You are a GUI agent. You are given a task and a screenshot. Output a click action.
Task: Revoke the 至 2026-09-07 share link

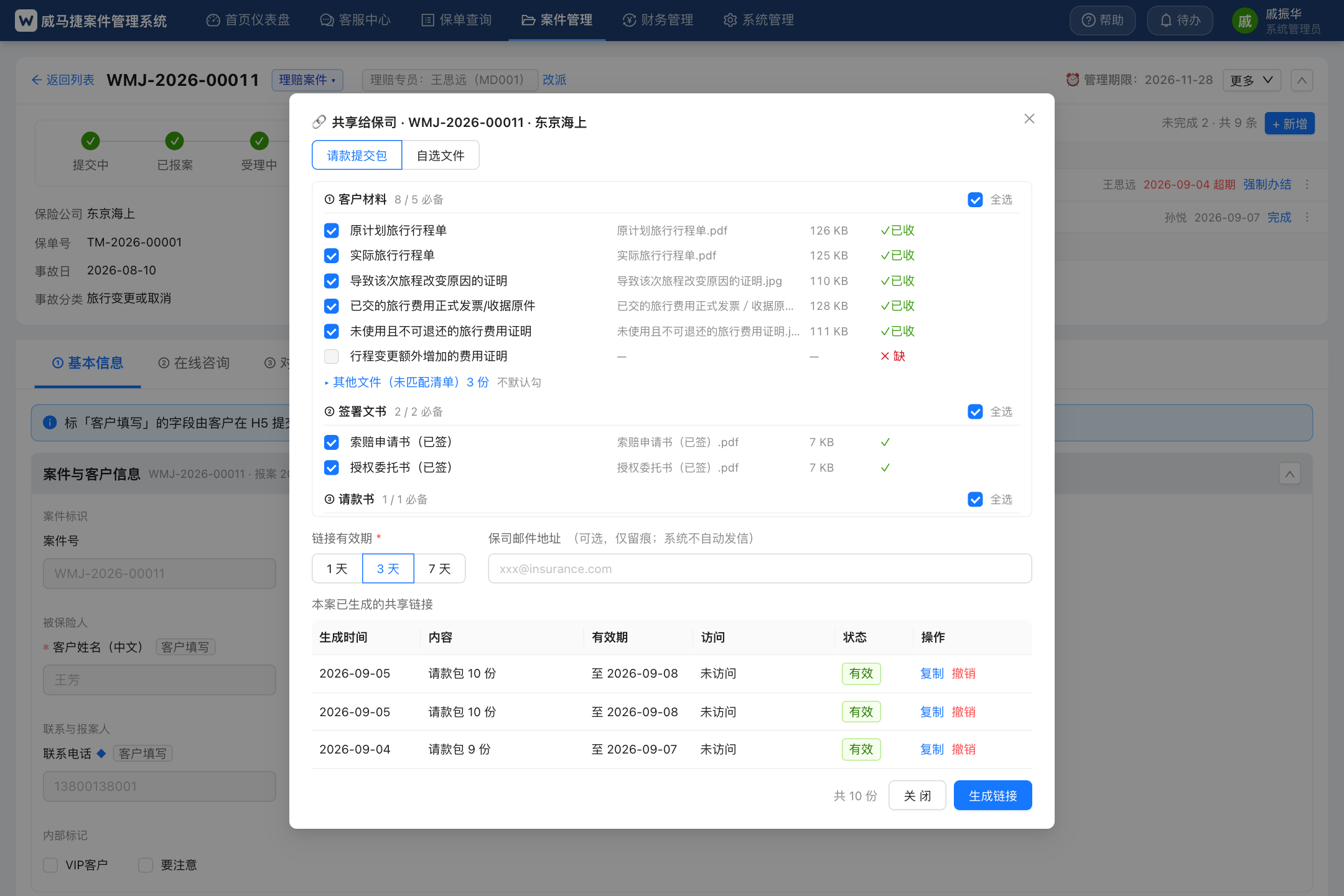(x=964, y=749)
